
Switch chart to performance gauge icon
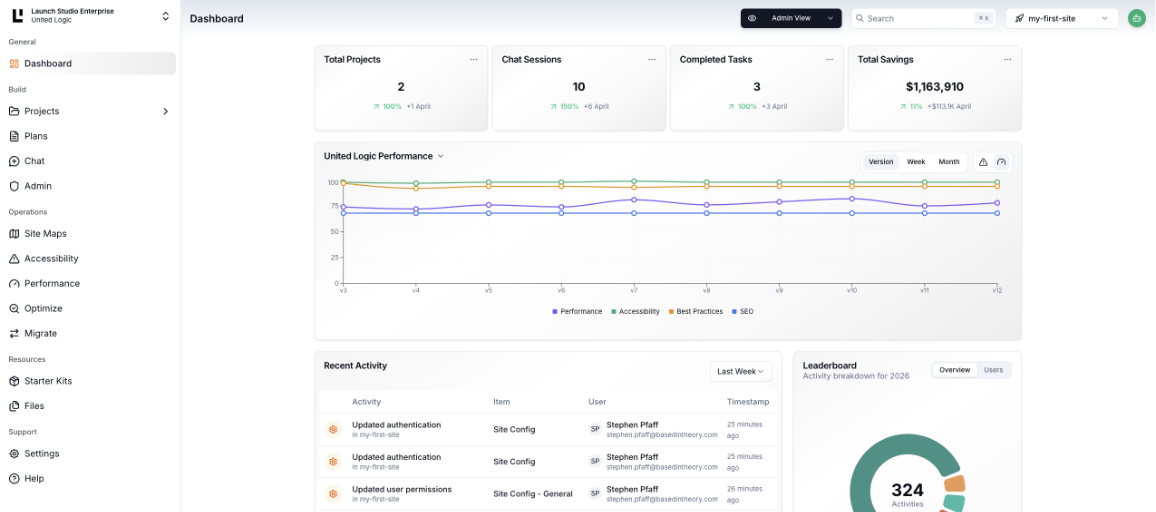[x=1001, y=162]
